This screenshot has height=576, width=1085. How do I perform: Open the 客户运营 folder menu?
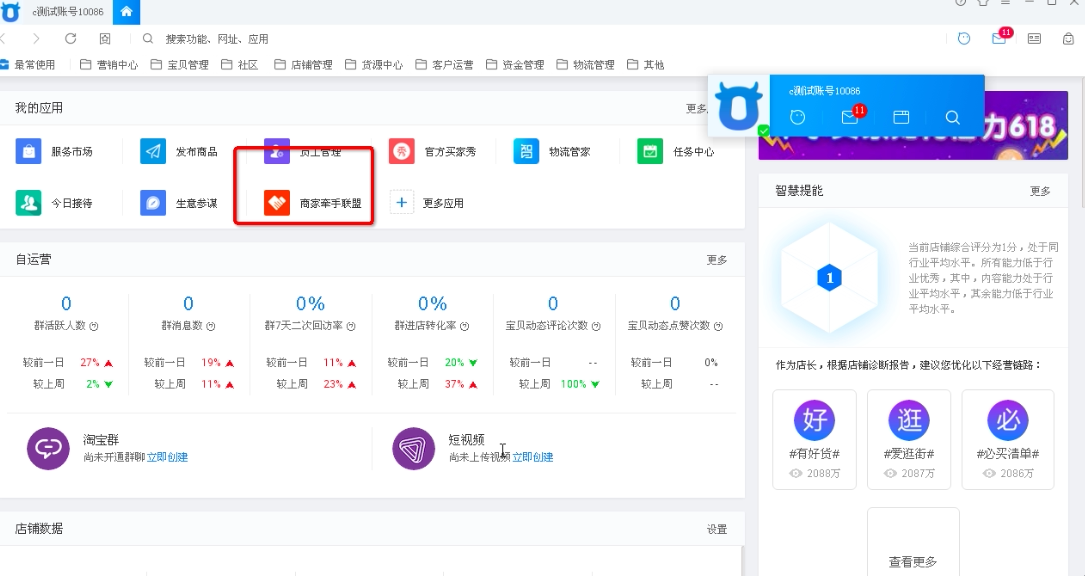point(444,64)
